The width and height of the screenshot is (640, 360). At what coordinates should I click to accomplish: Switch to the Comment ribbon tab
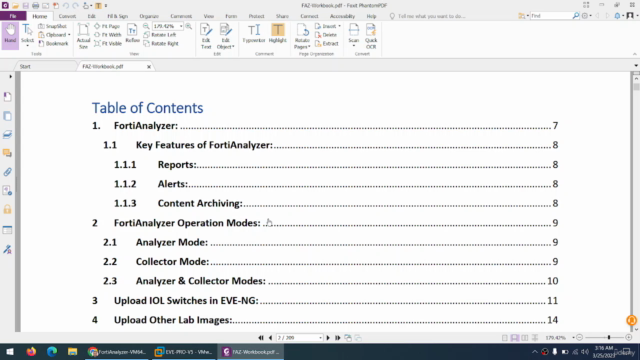point(181,16)
